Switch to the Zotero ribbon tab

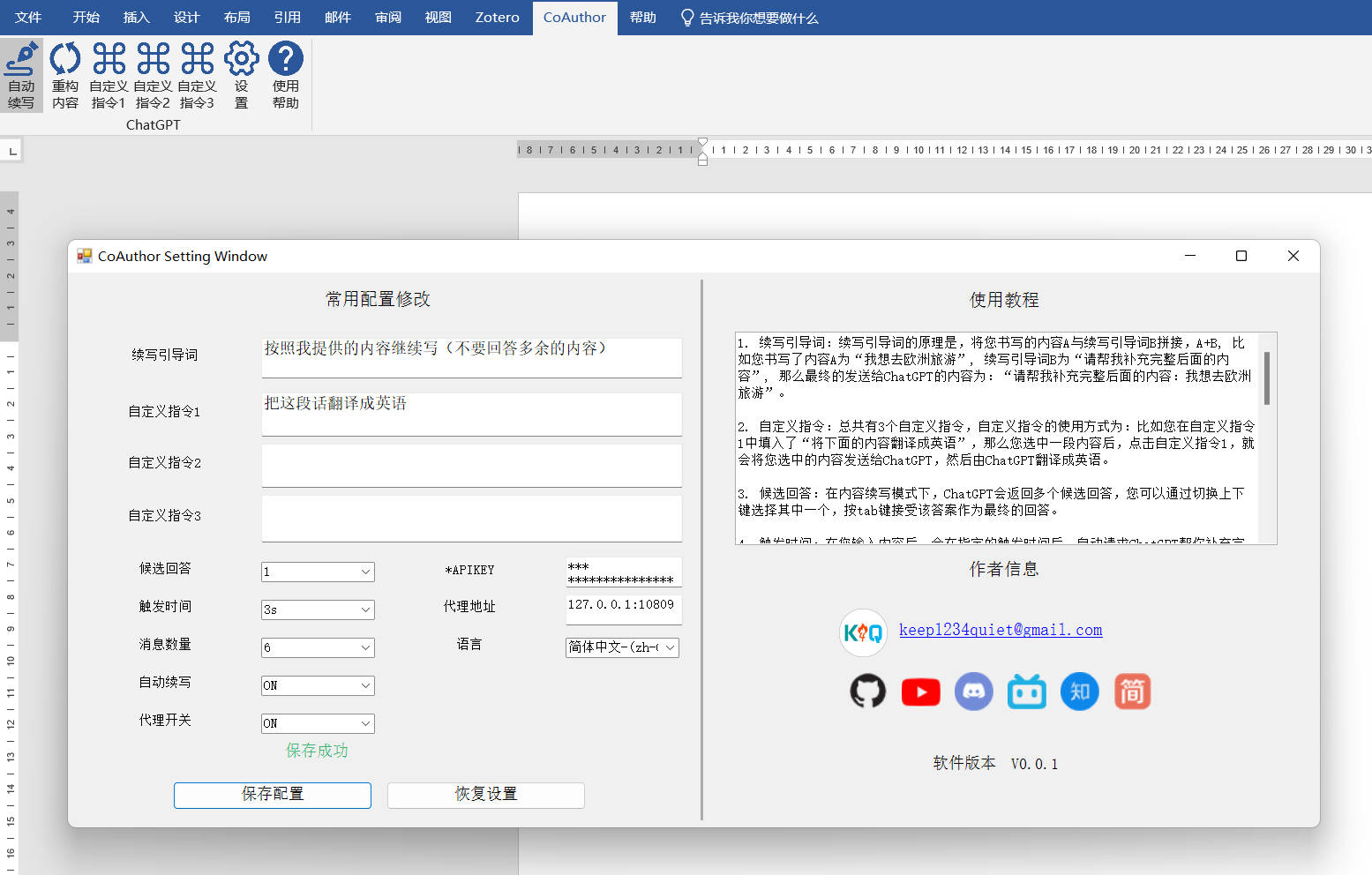[x=497, y=18]
